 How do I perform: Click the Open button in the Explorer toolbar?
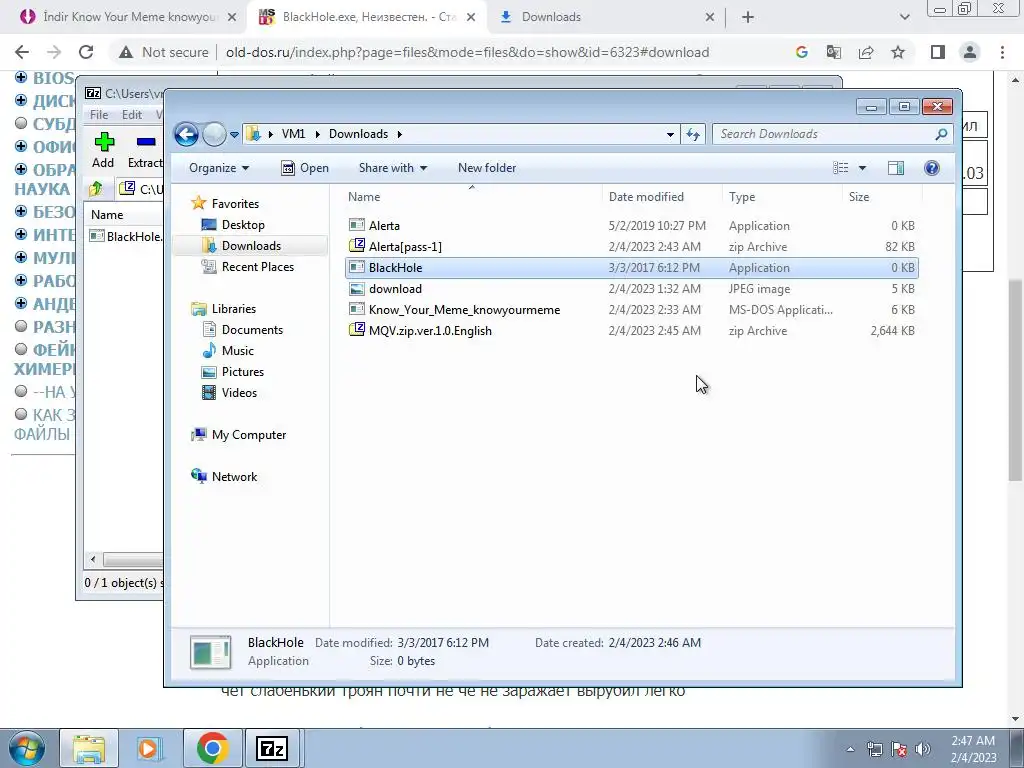[305, 168]
